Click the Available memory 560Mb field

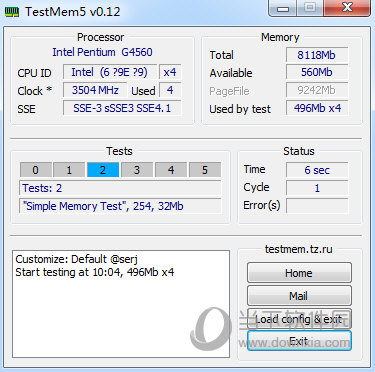[317, 72]
